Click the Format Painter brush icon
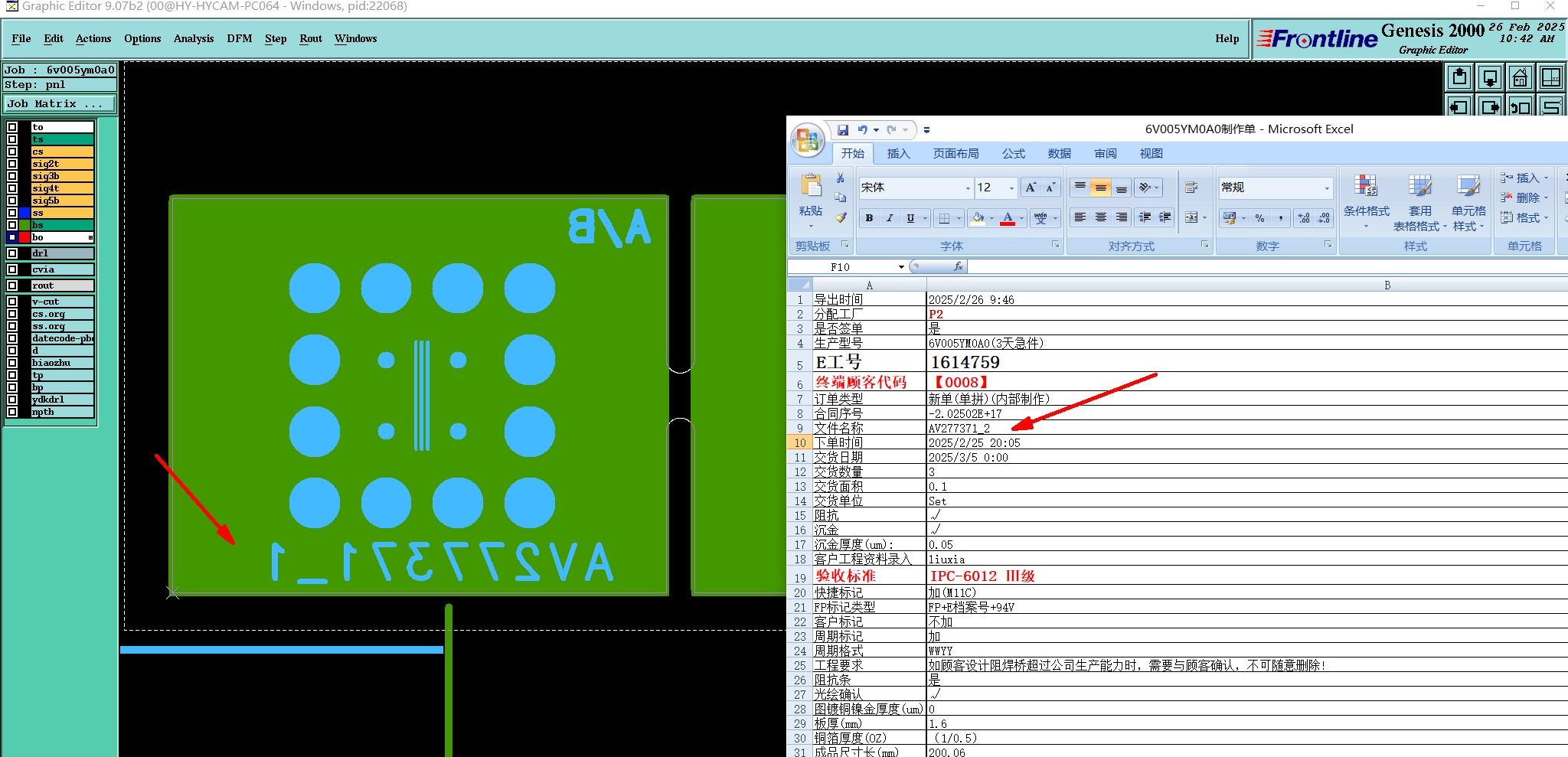 click(x=841, y=217)
